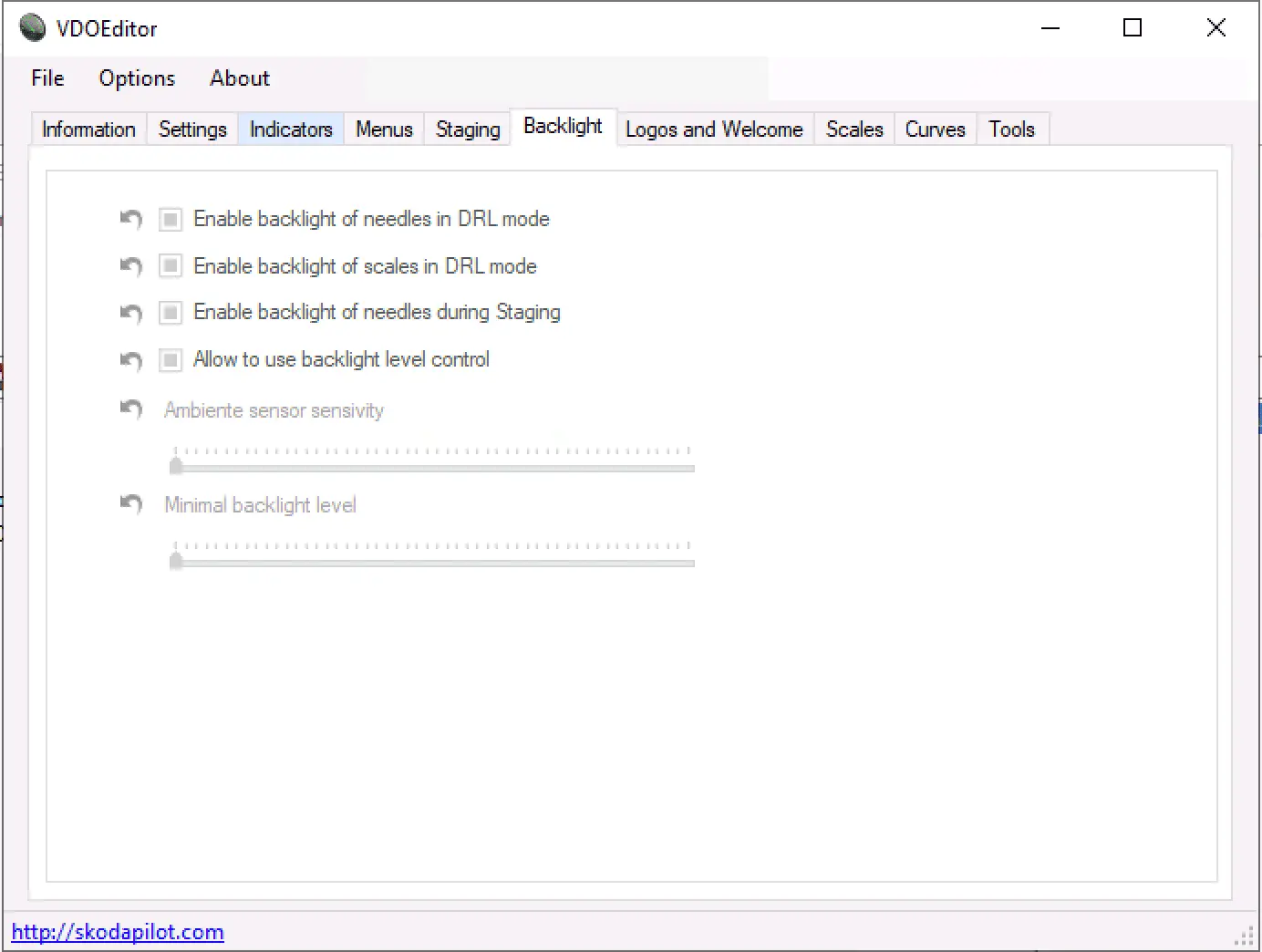Image resolution: width=1262 pixels, height=952 pixels.
Task: Reset 'Enable backlight of needles in DRL mode' undo icon
Action: (131, 219)
